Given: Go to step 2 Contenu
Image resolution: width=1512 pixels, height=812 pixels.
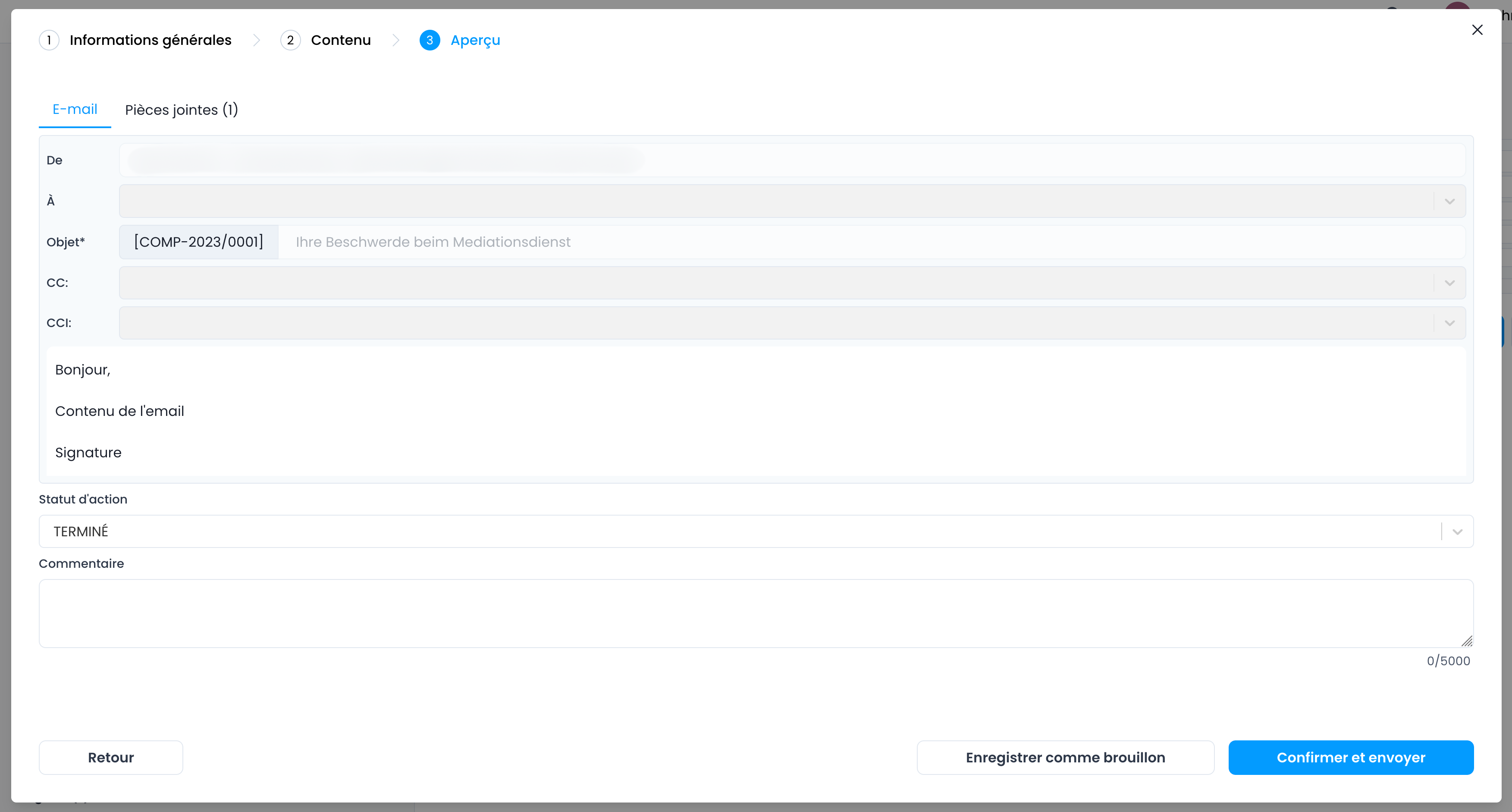Looking at the screenshot, I should pos(340,40).
